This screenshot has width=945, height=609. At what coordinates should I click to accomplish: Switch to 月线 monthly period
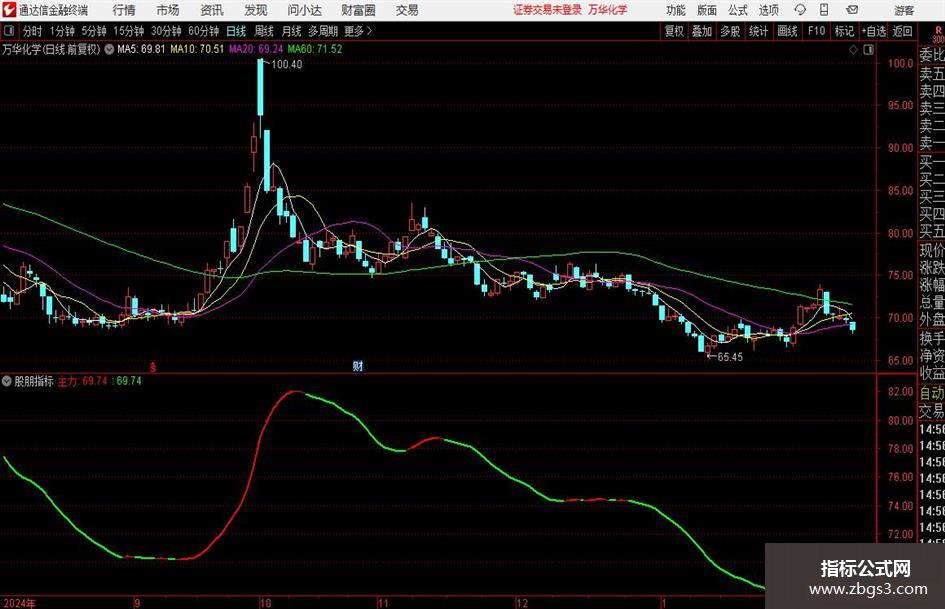click(x=291, y=31)
